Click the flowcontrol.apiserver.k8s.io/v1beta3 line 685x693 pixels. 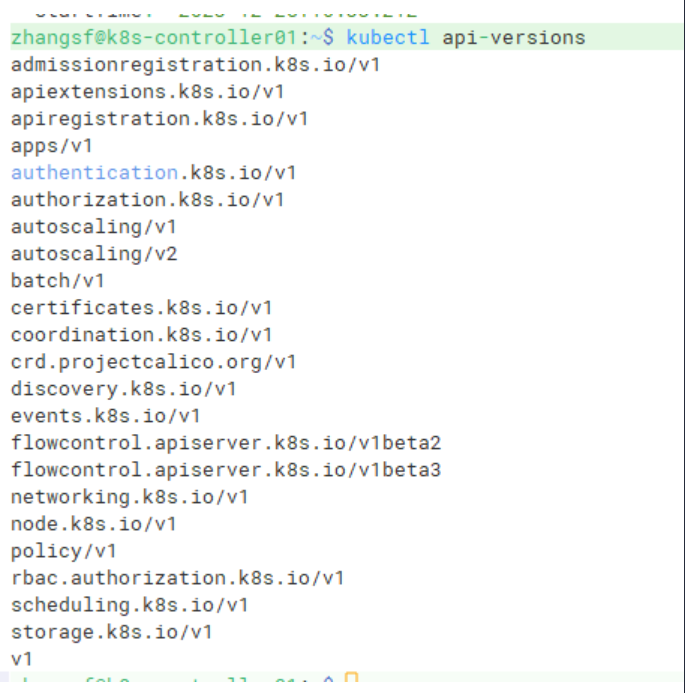point(226,470)
